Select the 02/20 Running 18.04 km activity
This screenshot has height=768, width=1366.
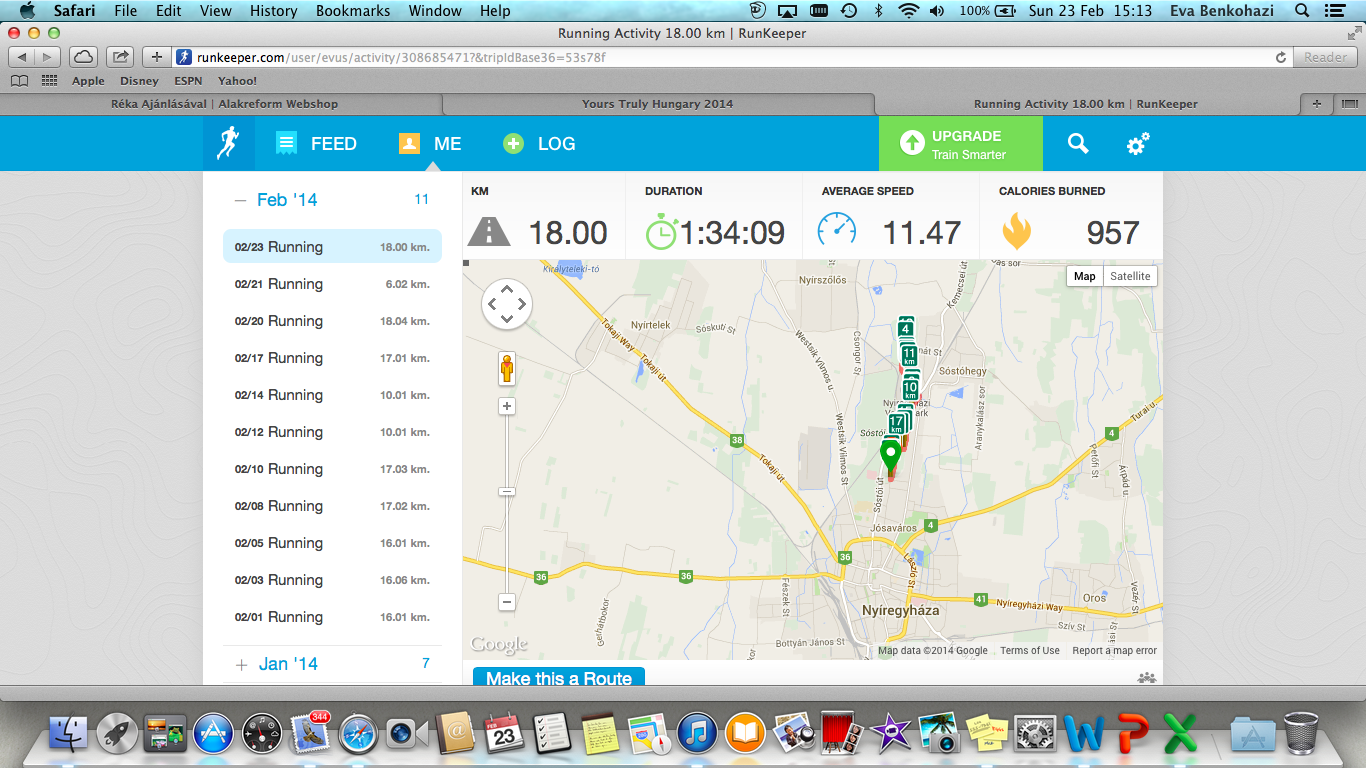click(x=332, y=321)
